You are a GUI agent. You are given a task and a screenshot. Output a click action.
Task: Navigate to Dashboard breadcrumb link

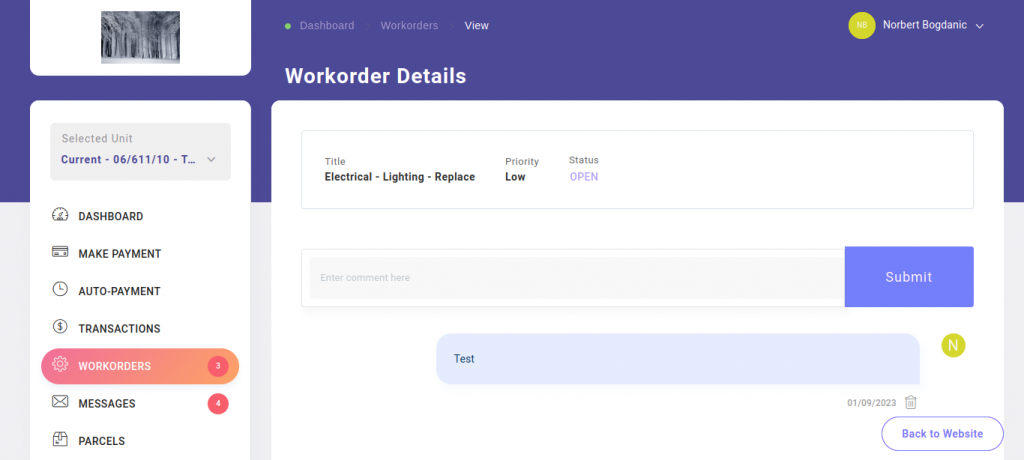tap(326, 25)
